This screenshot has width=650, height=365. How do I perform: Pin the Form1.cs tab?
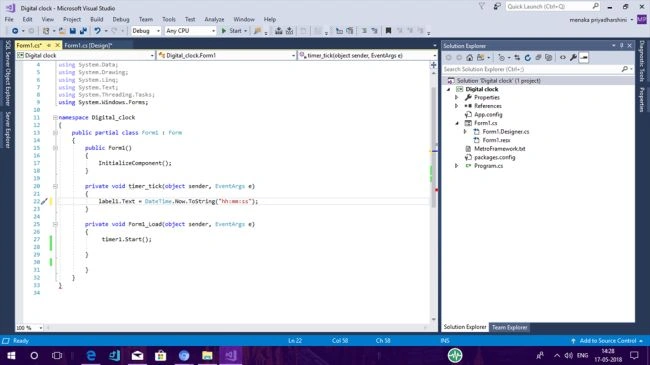(x=49, y=45)
